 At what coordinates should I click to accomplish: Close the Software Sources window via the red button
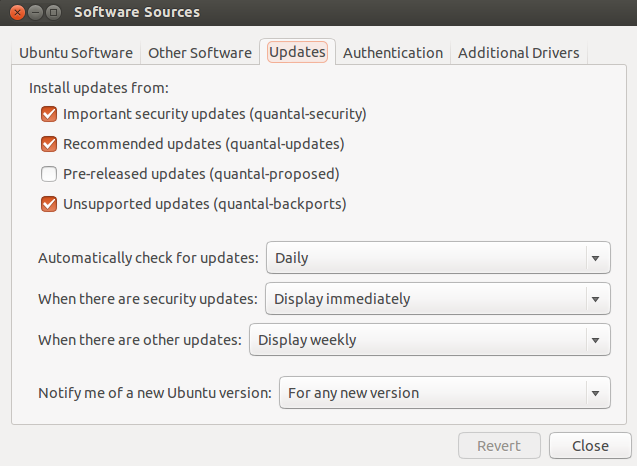point(17,13)
